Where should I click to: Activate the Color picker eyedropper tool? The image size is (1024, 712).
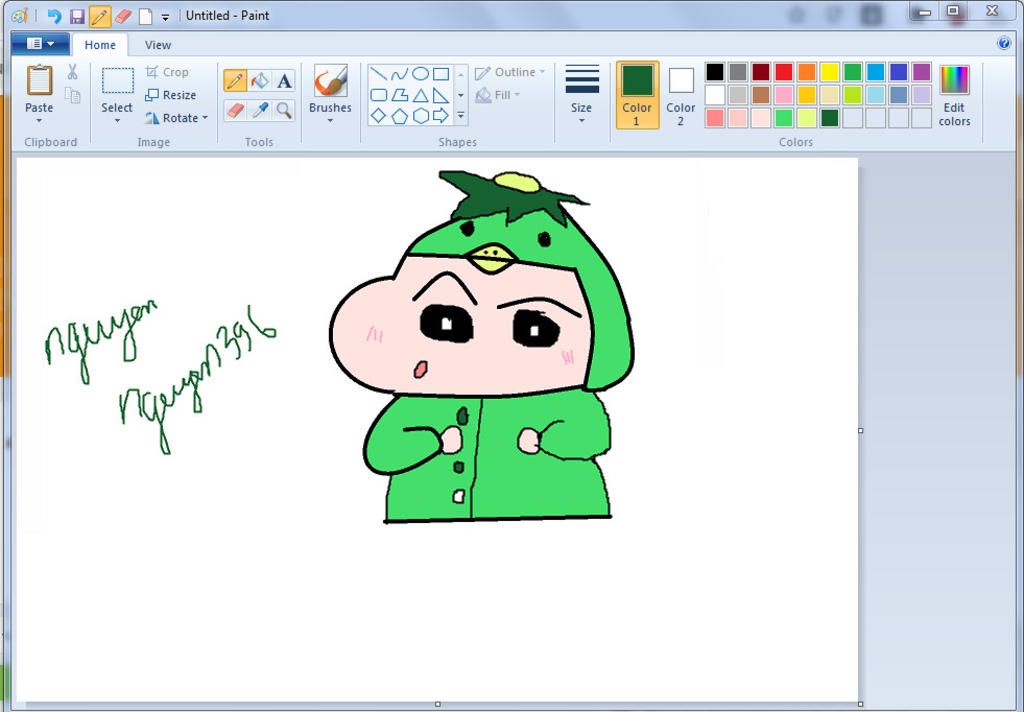259,110
